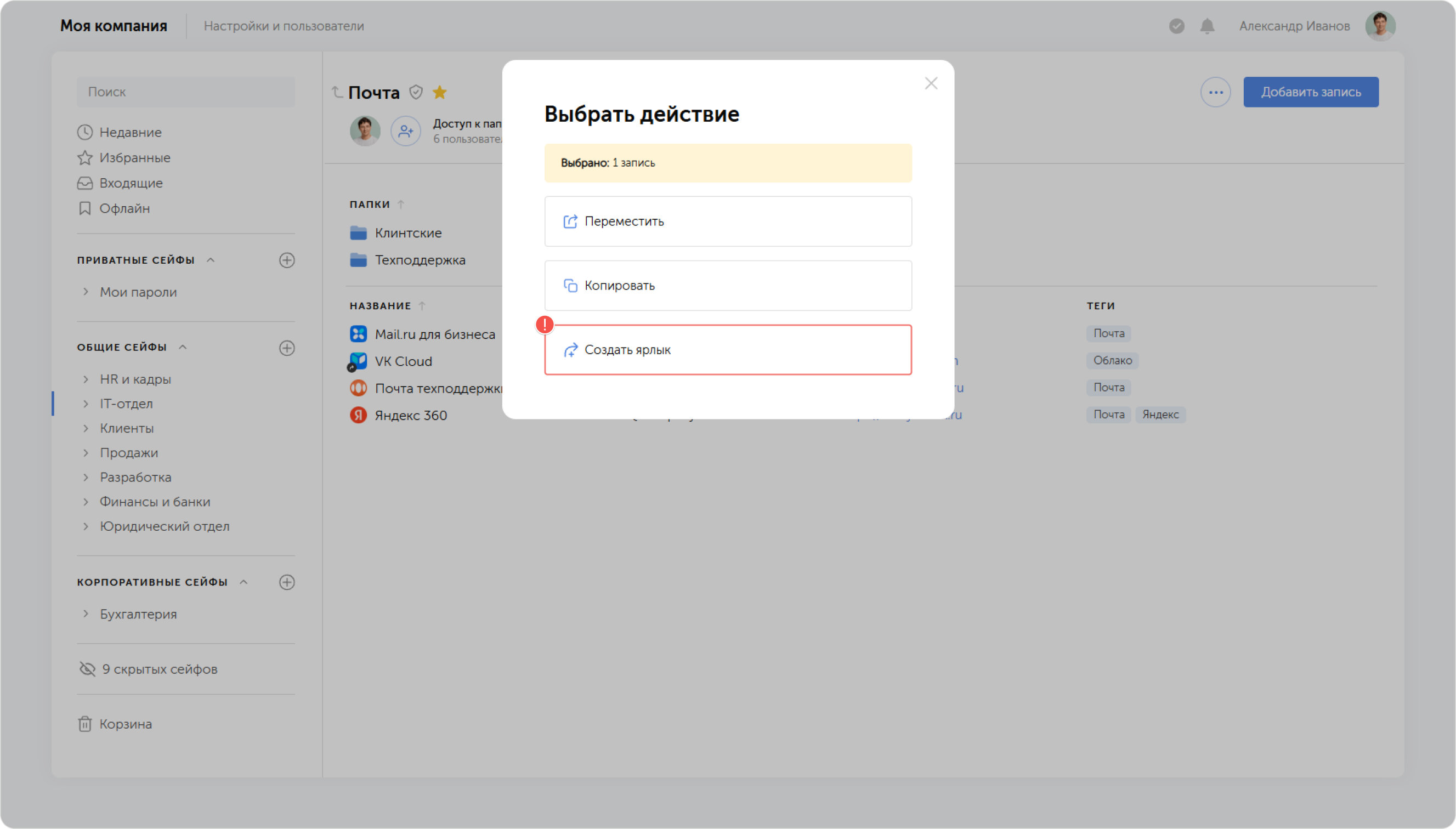1456x829 pixels.
Task: Open the Клинтские folder
Action: [x=396, y=233]
